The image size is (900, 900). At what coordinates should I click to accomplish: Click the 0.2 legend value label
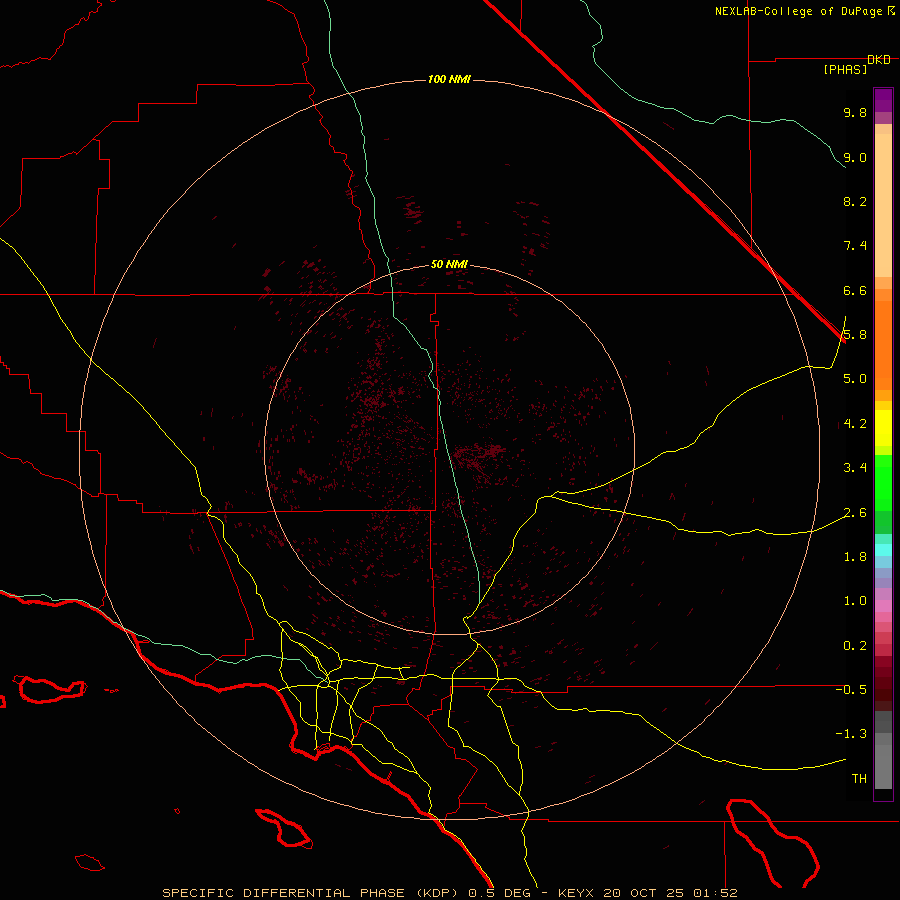855,646
